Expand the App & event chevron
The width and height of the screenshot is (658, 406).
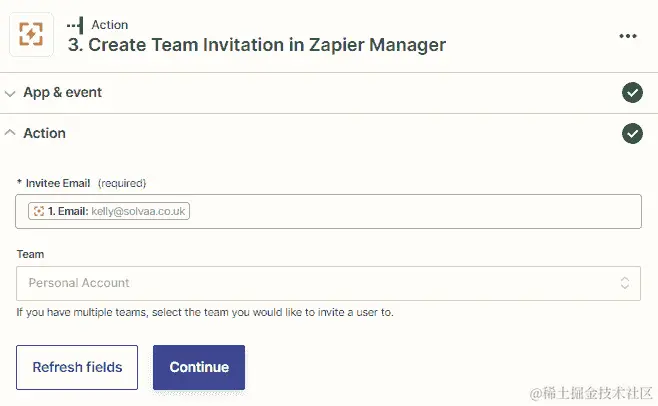point(10,93)
